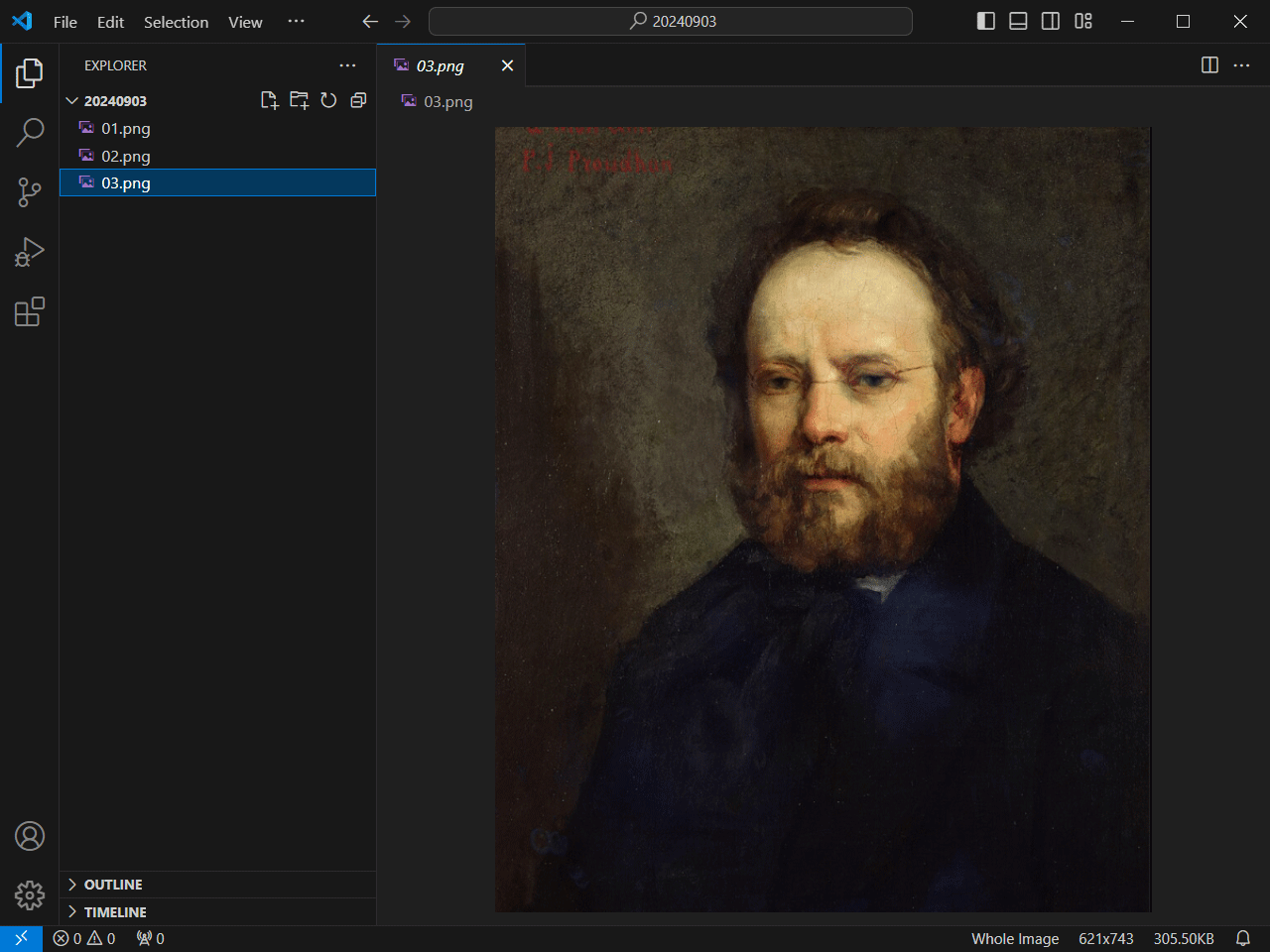
Task: Collapse all folders in Explorer
Action: click(358, 100)
